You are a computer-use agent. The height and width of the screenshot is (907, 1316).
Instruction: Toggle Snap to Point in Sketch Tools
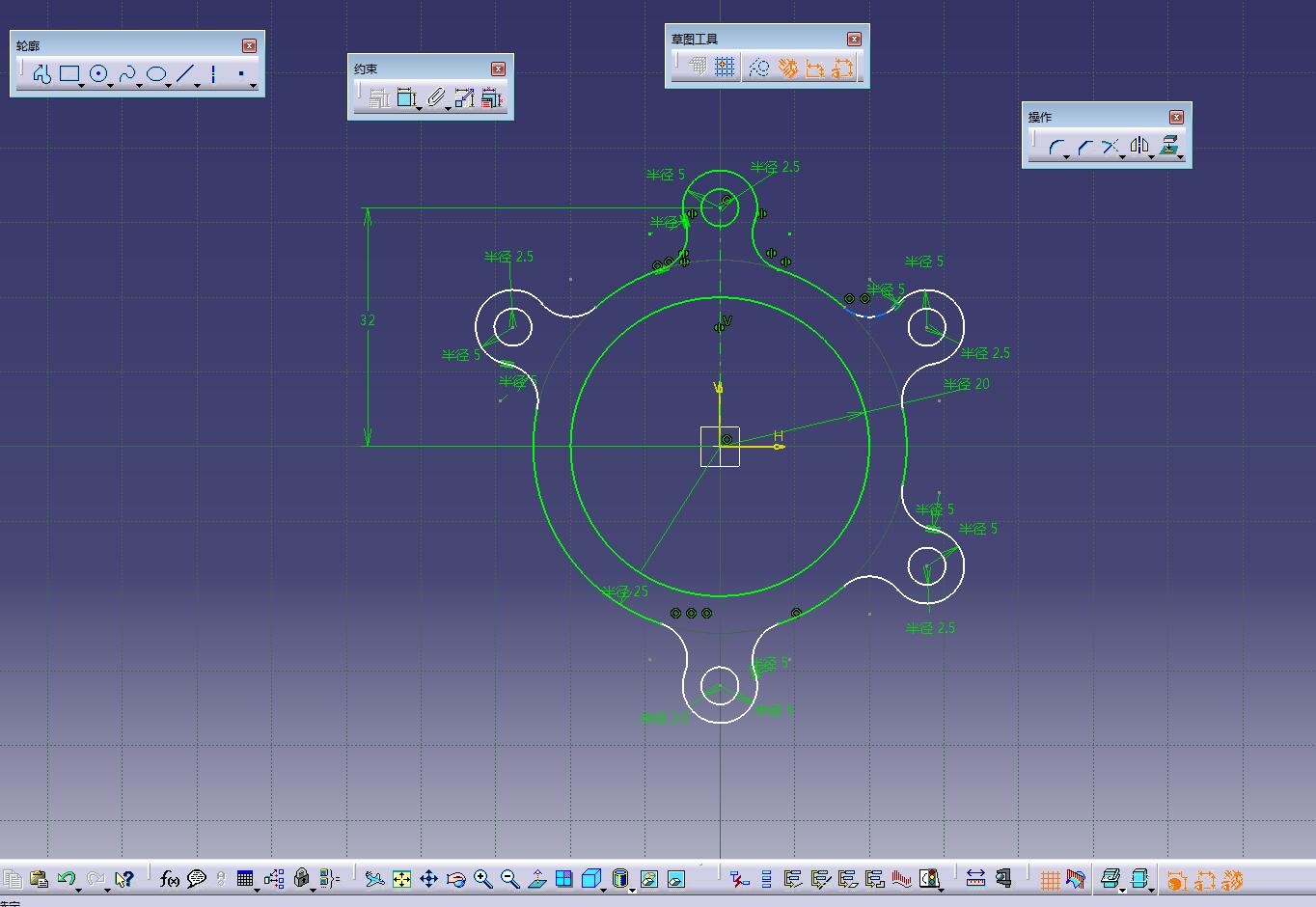[725, 67]
